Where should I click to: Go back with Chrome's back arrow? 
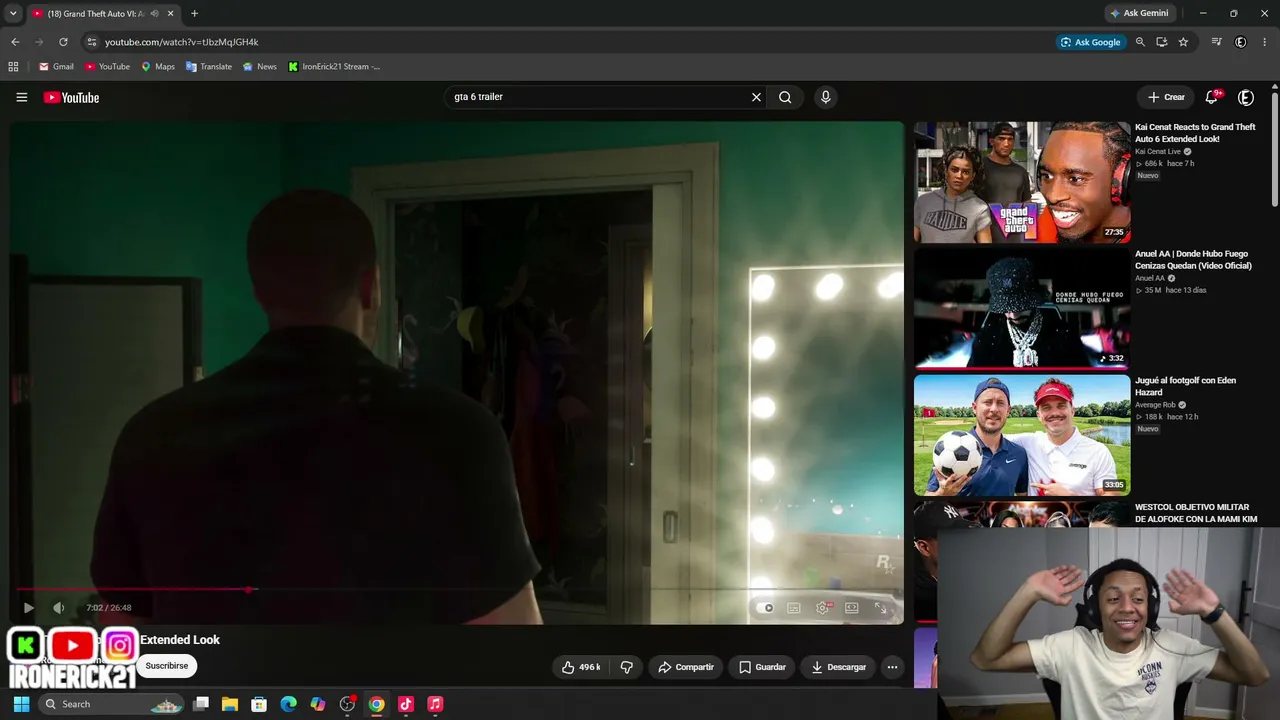coord(15,42)
